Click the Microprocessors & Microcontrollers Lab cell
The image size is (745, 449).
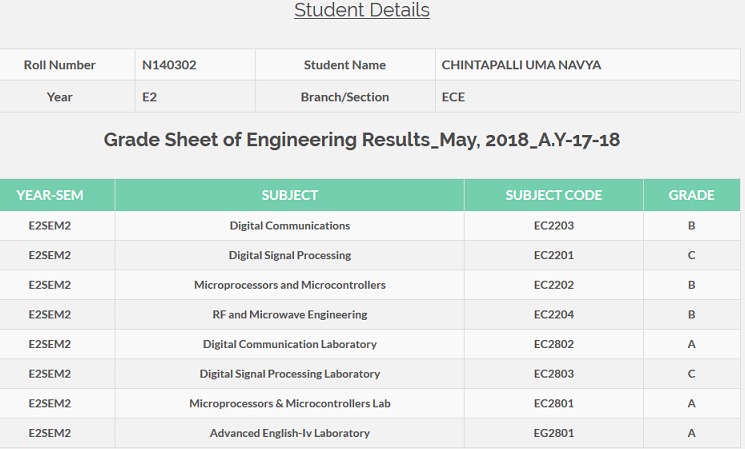click(x=290, y=403)
